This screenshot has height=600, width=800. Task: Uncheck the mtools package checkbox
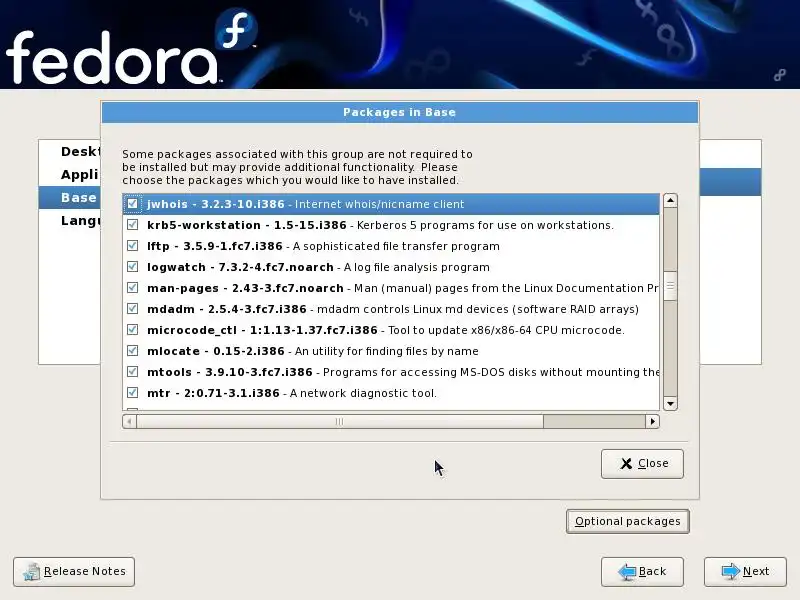pos(133,371)
